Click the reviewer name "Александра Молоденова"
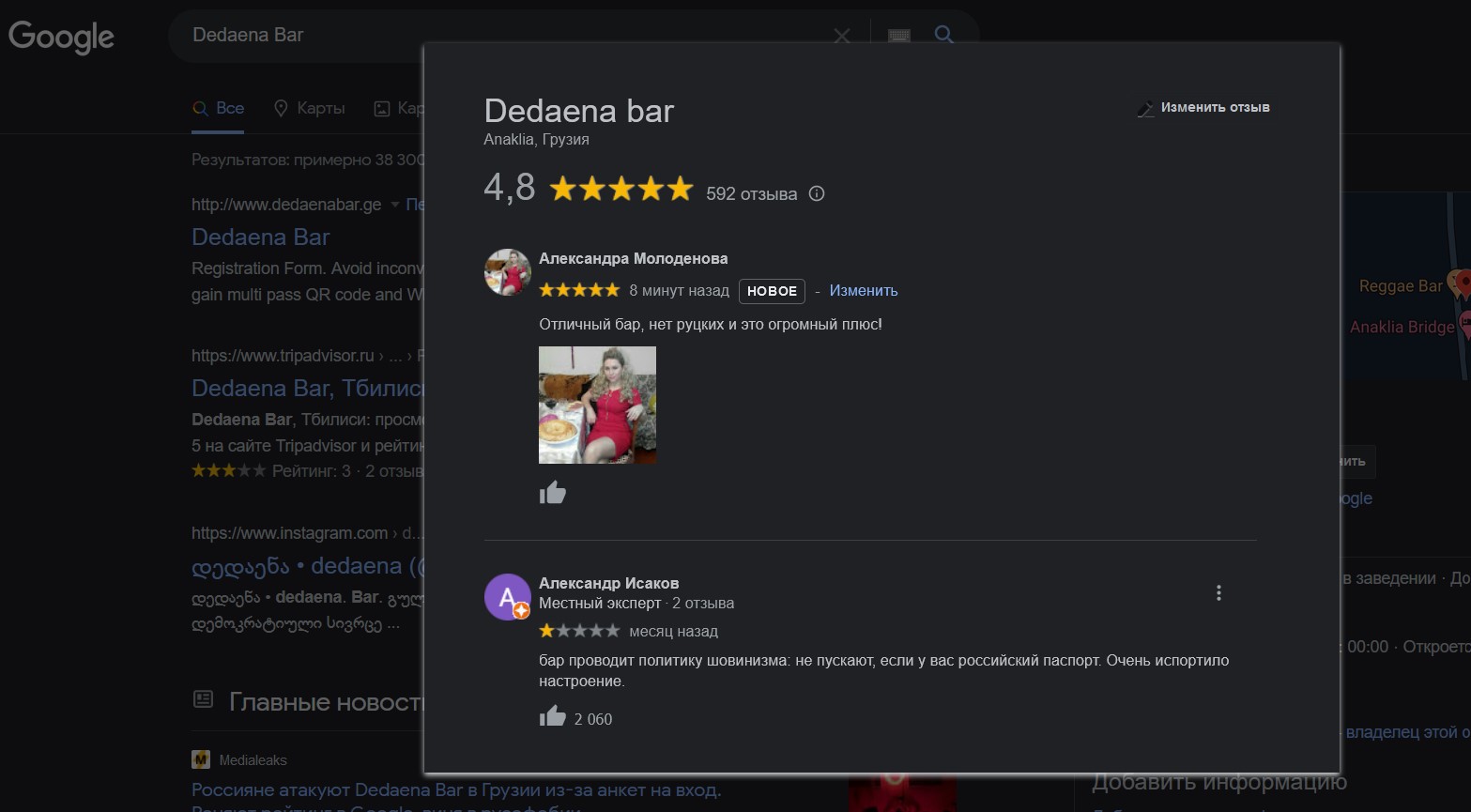 tap(634, 259)
